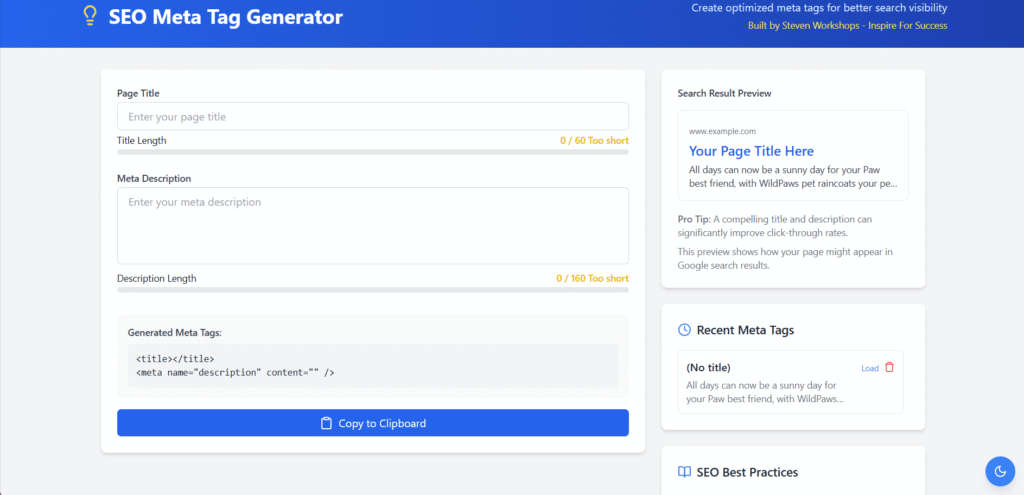This screenshot has width=1024, height=495.
Task: Click the SEO Meta Tag Generator heading
Action: click(x=225, y=16)
